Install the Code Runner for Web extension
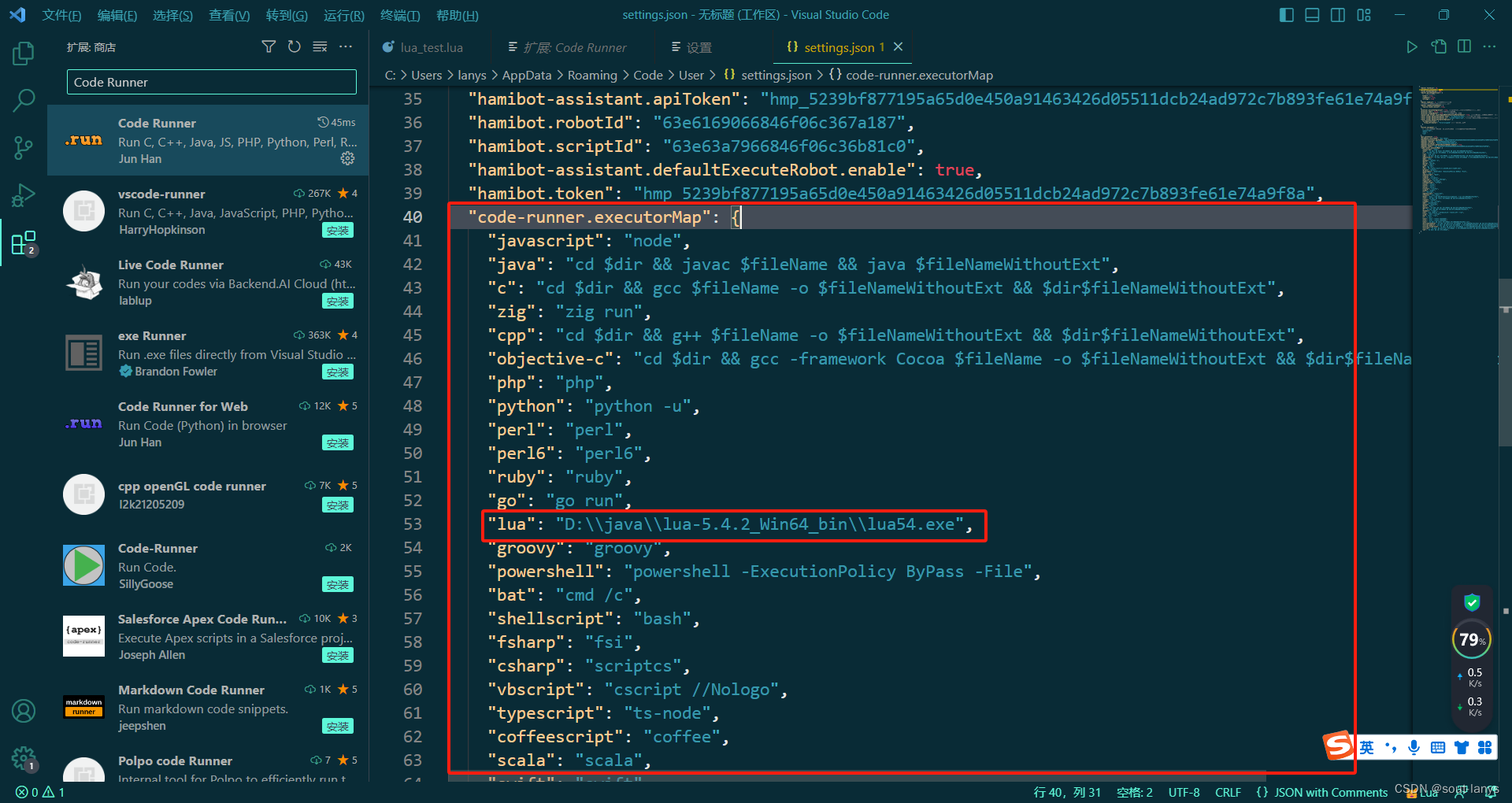The height and width of the screenshot is (803, 1512). pos(338,442)
